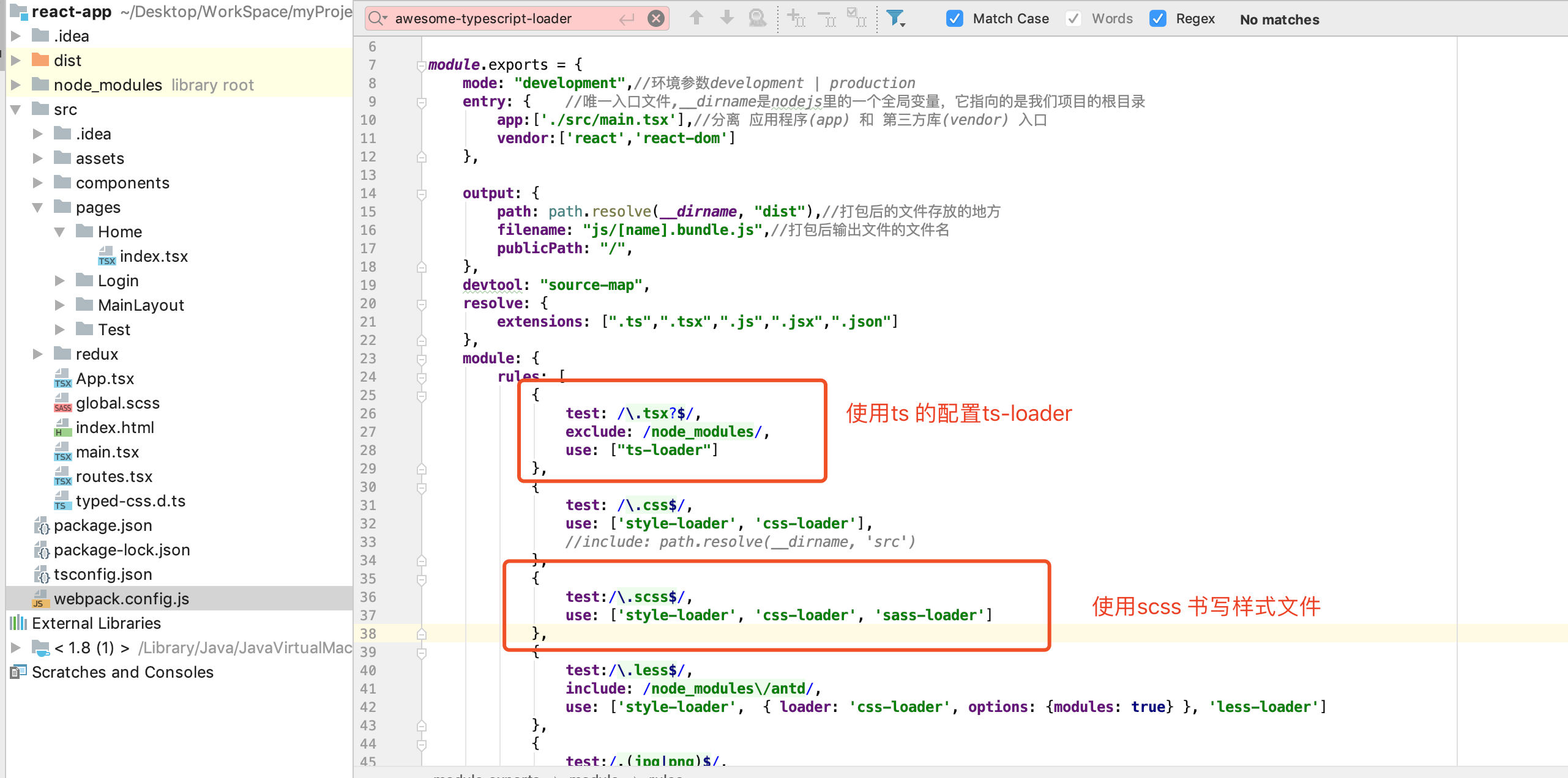Select the global.scss SASS file icon
The width and height of the screenshot is (1568, 778).
pyautogui.click(x=62, y=402)
